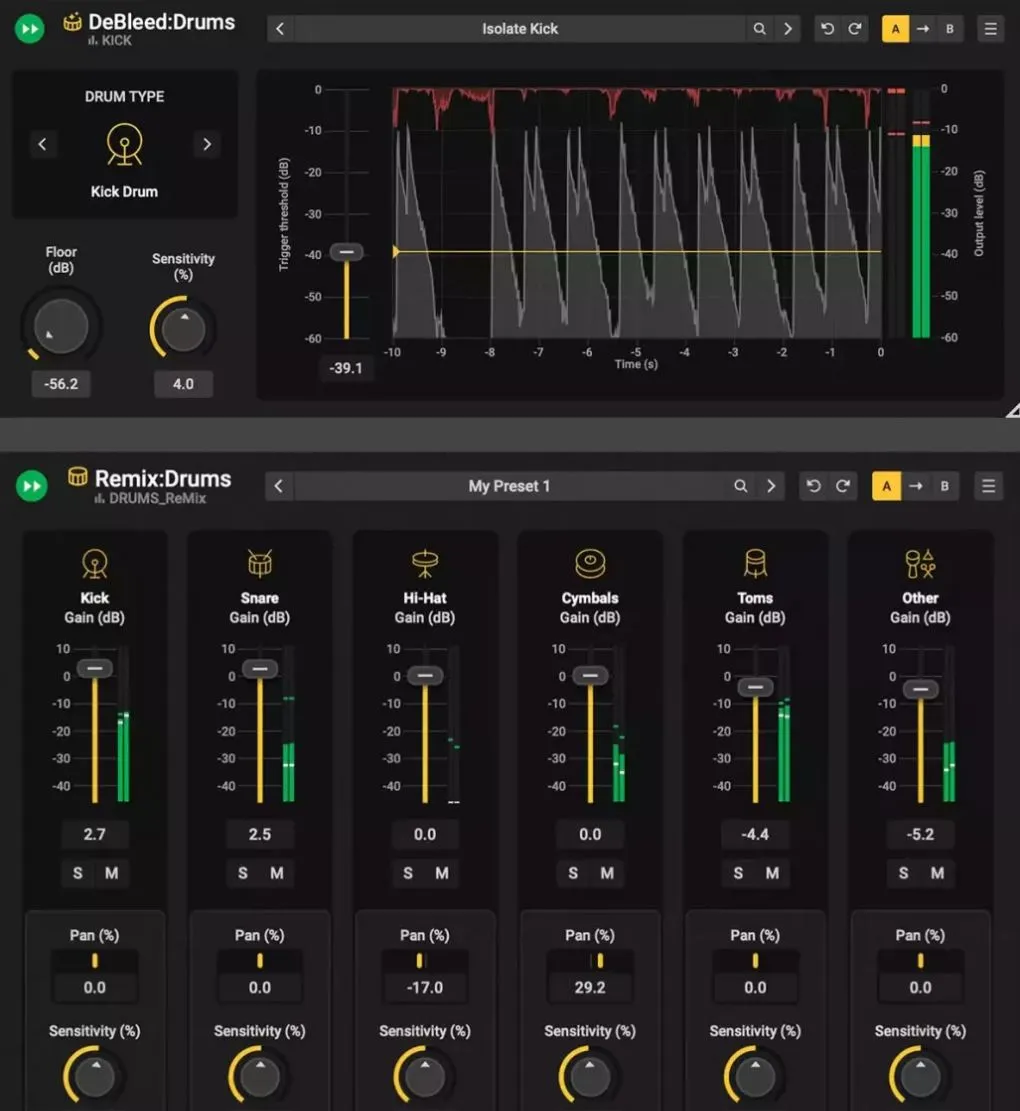
Task: Go to previous preset in Remix:Drums
Action: click(278, 486)
